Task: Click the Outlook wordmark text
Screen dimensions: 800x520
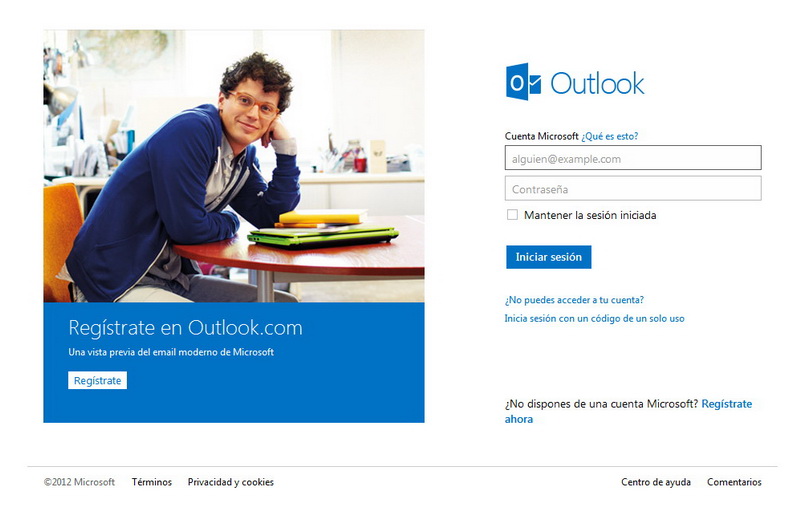Action: click(597, 84)
